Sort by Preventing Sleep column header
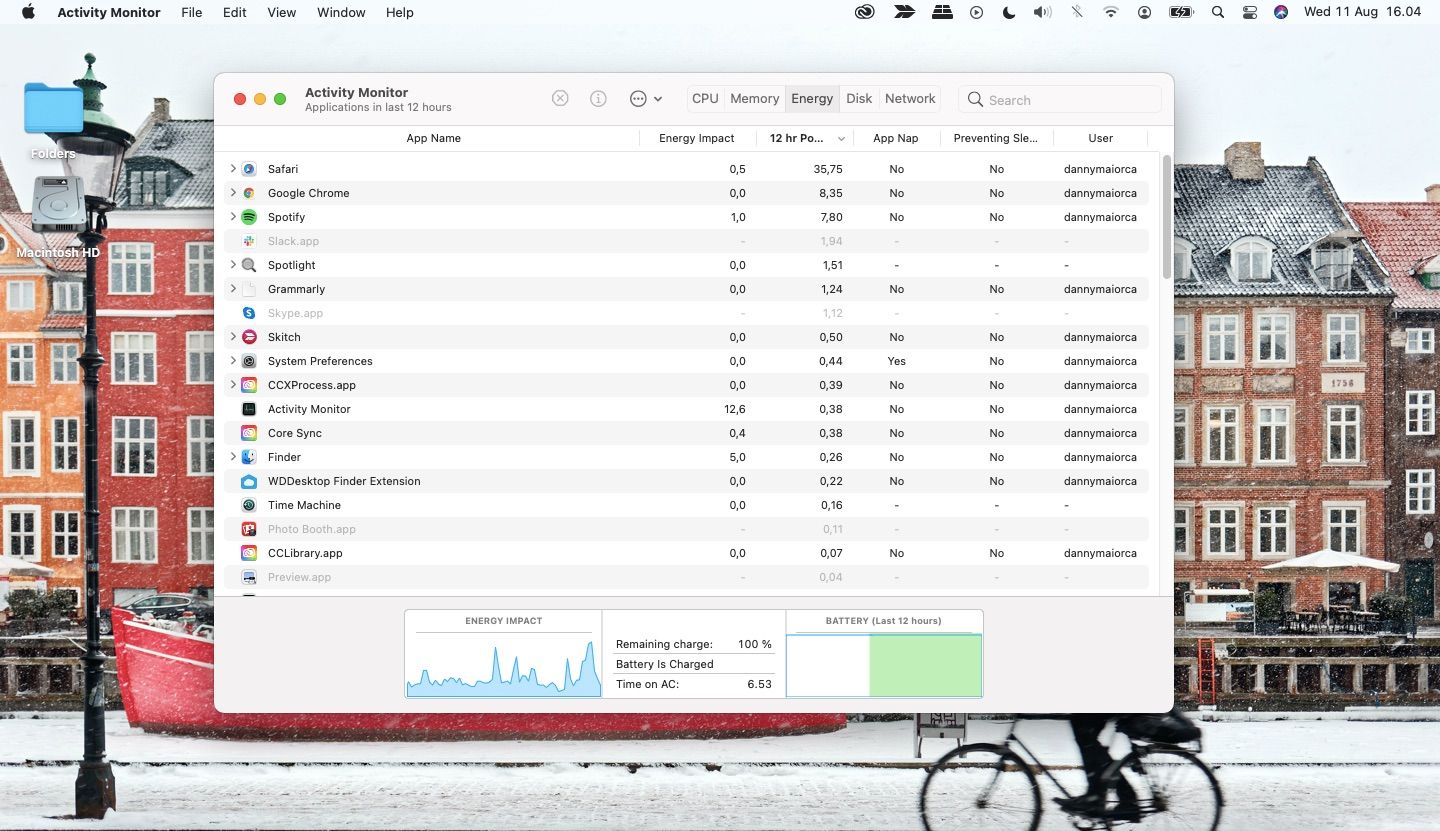The height and width of the screenshot is (831, 1440). click(x=996, y=138)
